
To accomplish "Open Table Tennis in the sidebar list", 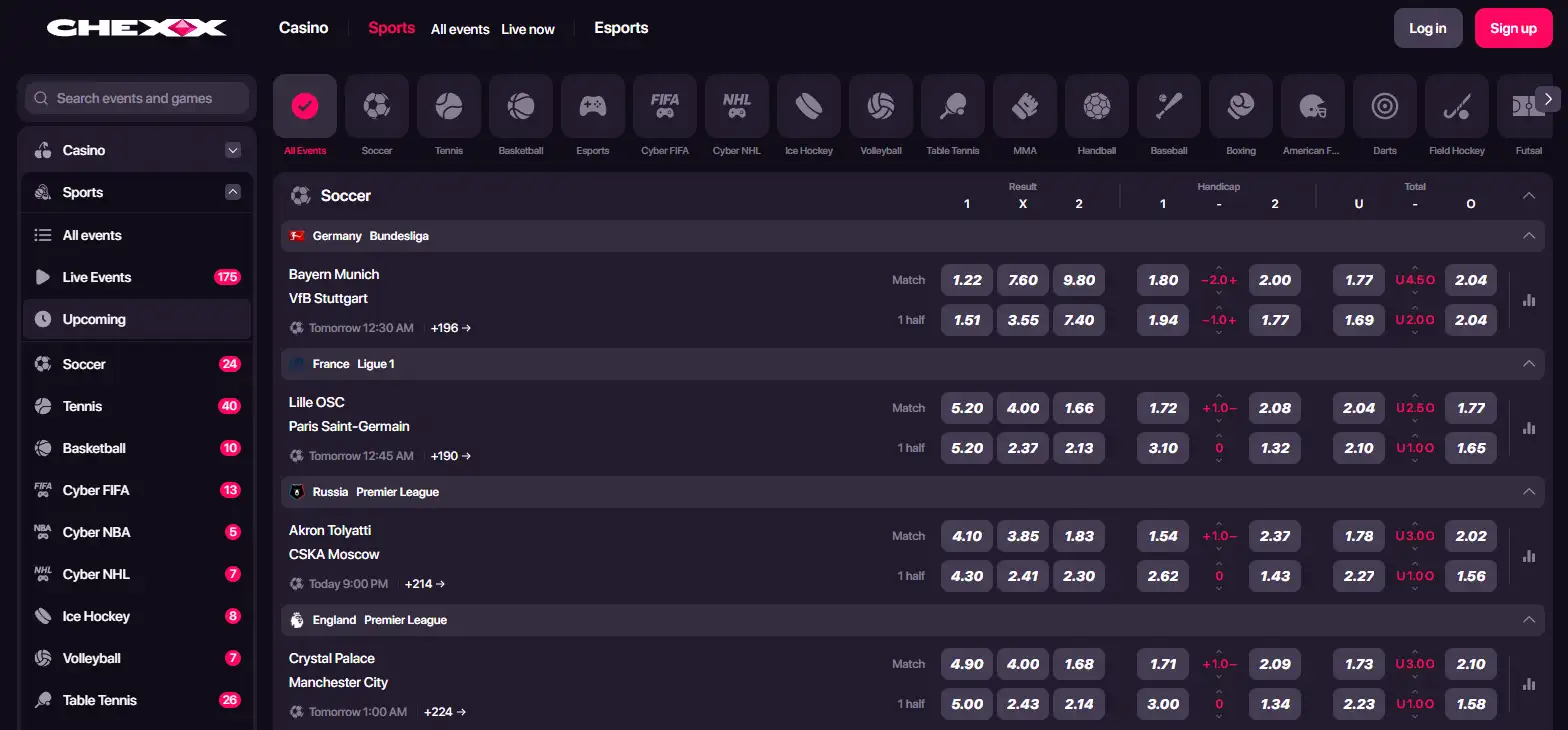I will tap(137, 700).
